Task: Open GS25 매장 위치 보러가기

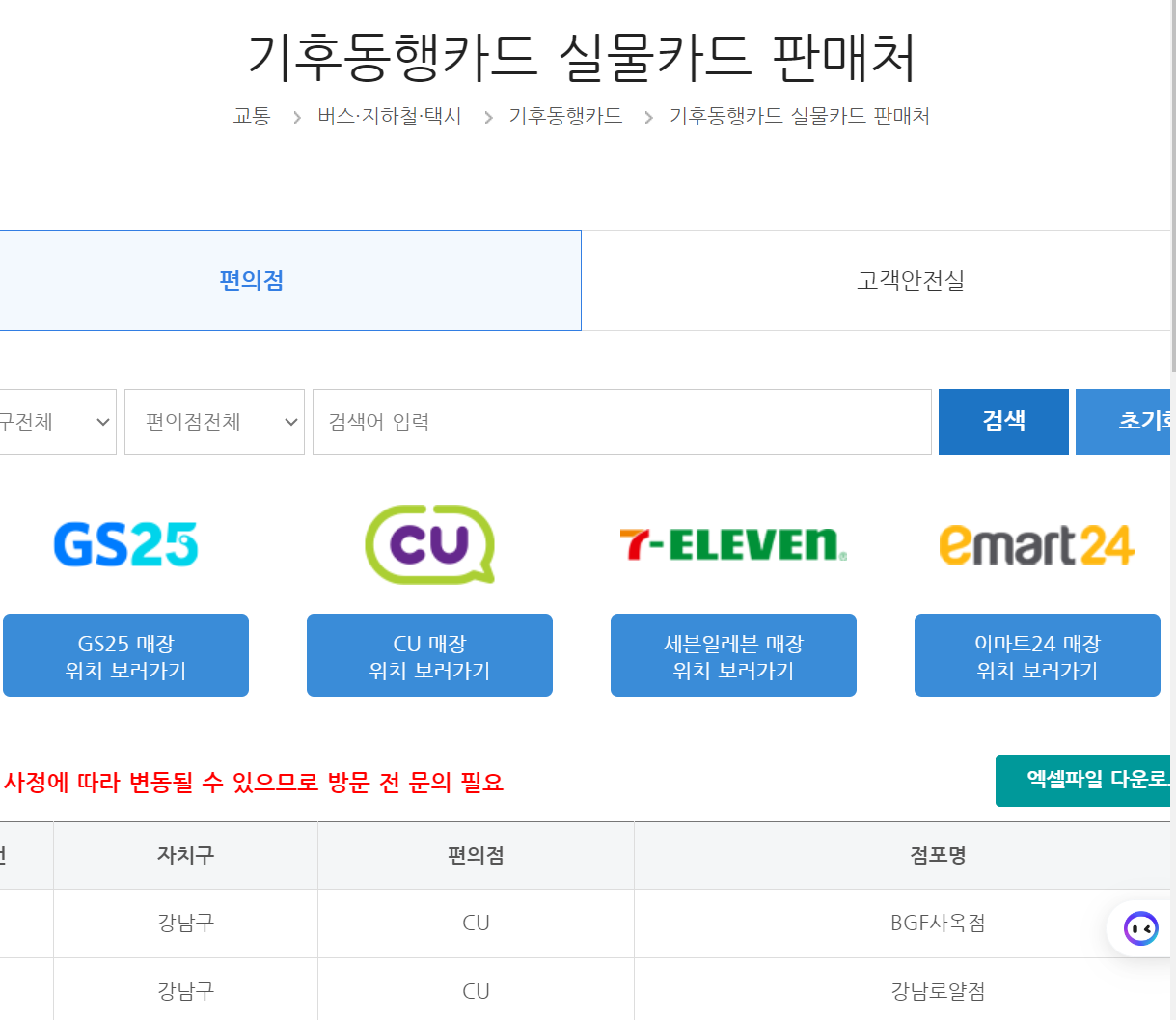Action: 124,654
